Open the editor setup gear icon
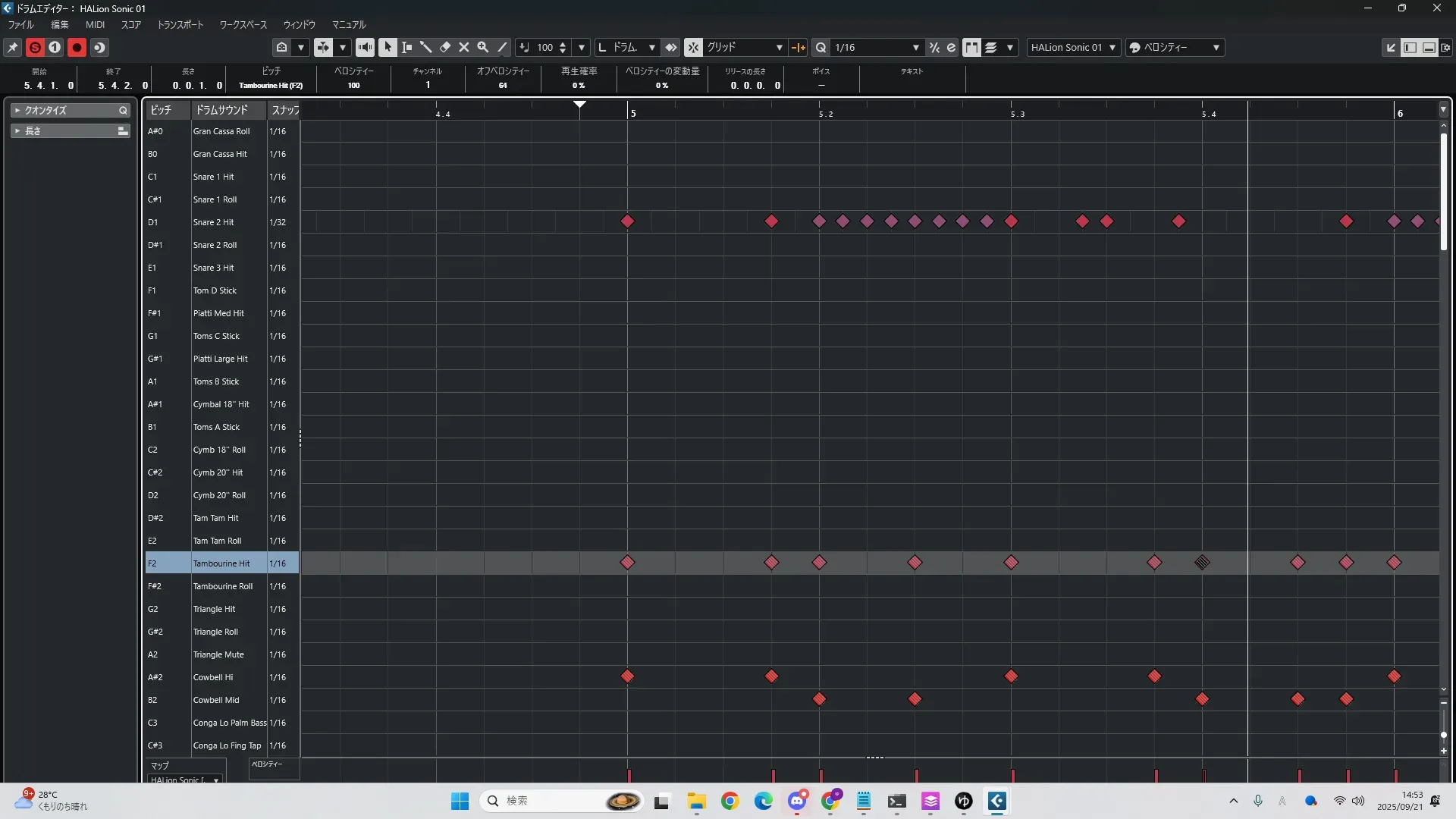 pos(1445,47)
